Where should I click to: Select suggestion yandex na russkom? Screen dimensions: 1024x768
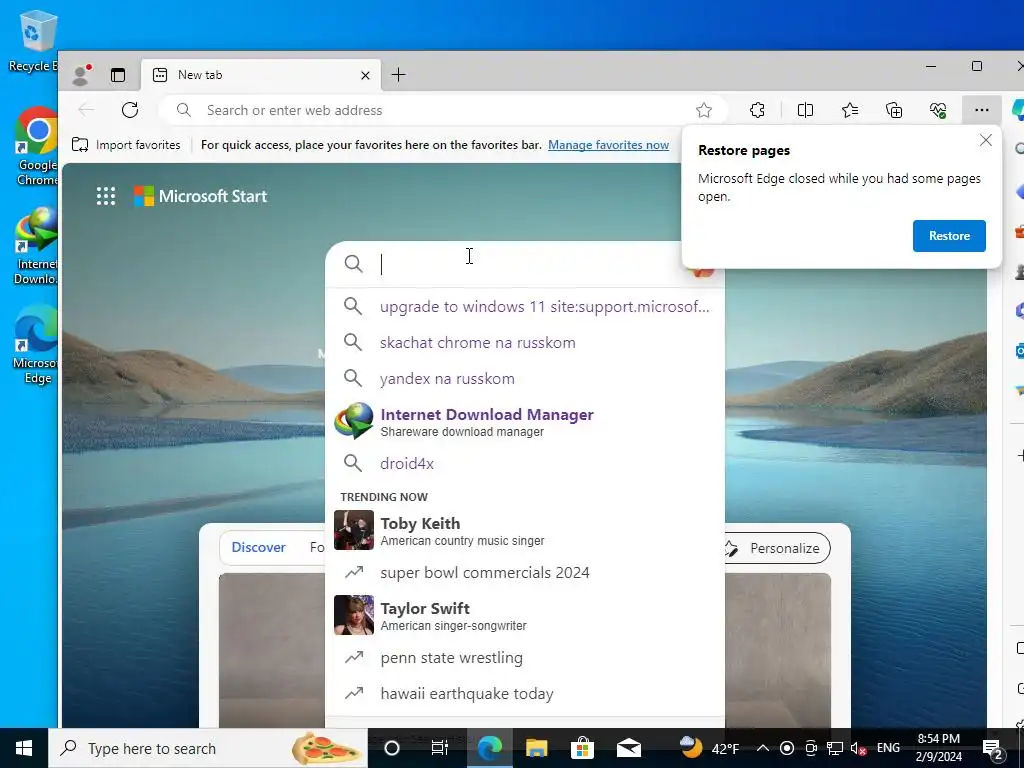point(525,378)
